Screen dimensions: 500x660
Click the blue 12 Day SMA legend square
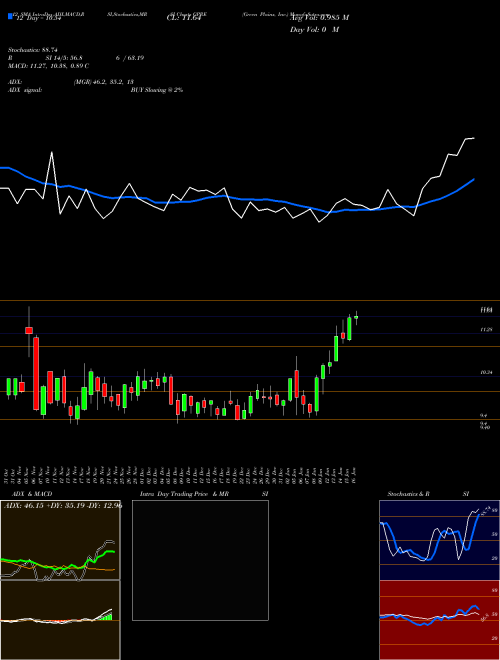pos(10,17)
